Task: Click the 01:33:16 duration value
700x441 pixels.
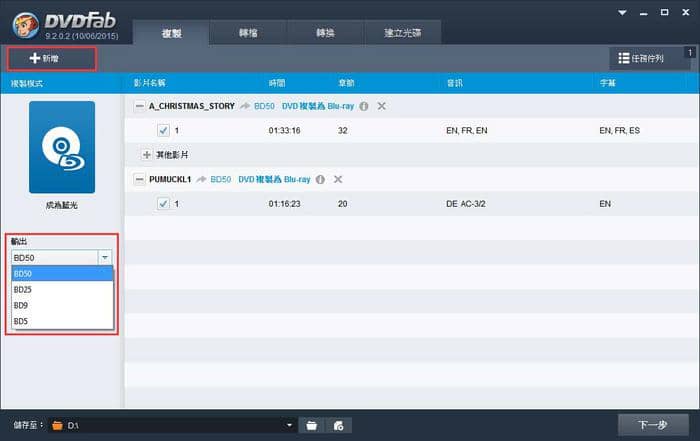Action: [284, 130]
